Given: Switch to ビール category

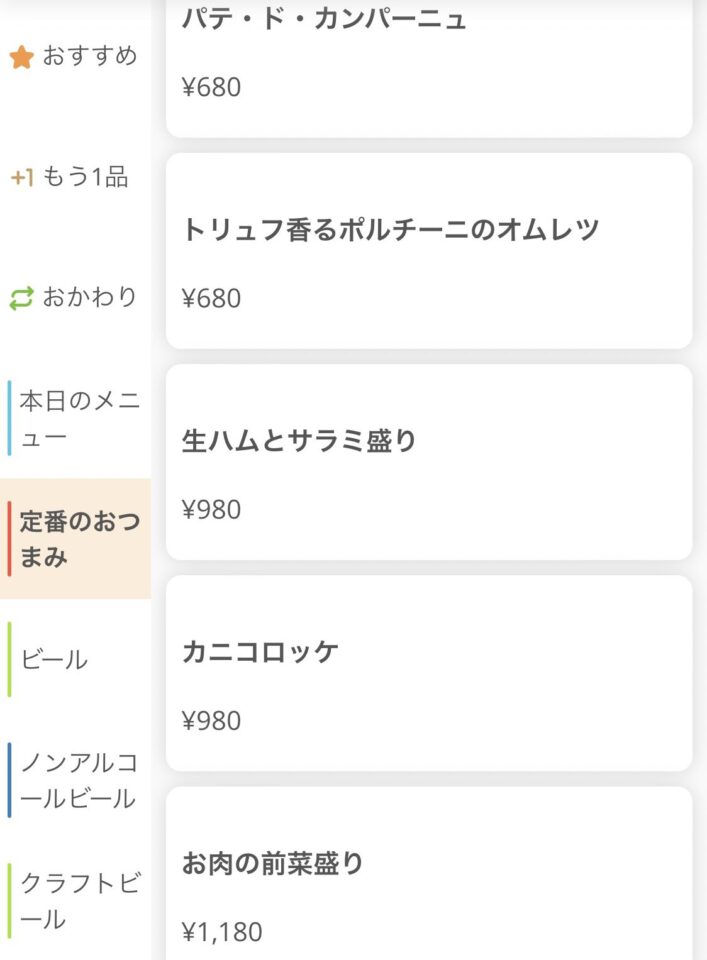Looking at the screenshot, I should pyautogui.click(x=75, y=659).
